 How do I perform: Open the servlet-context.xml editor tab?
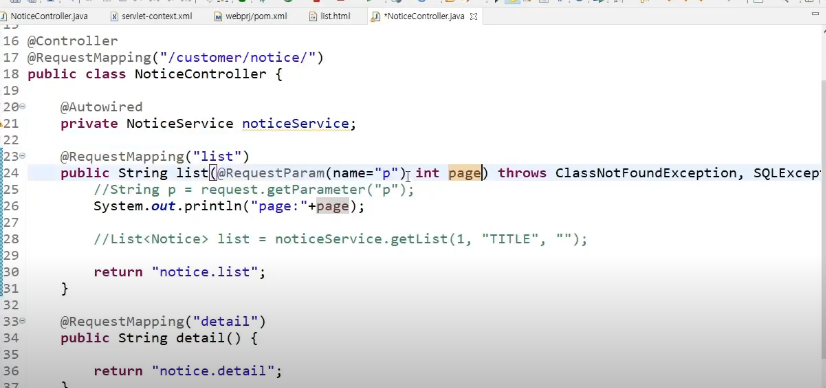(156, 16)
